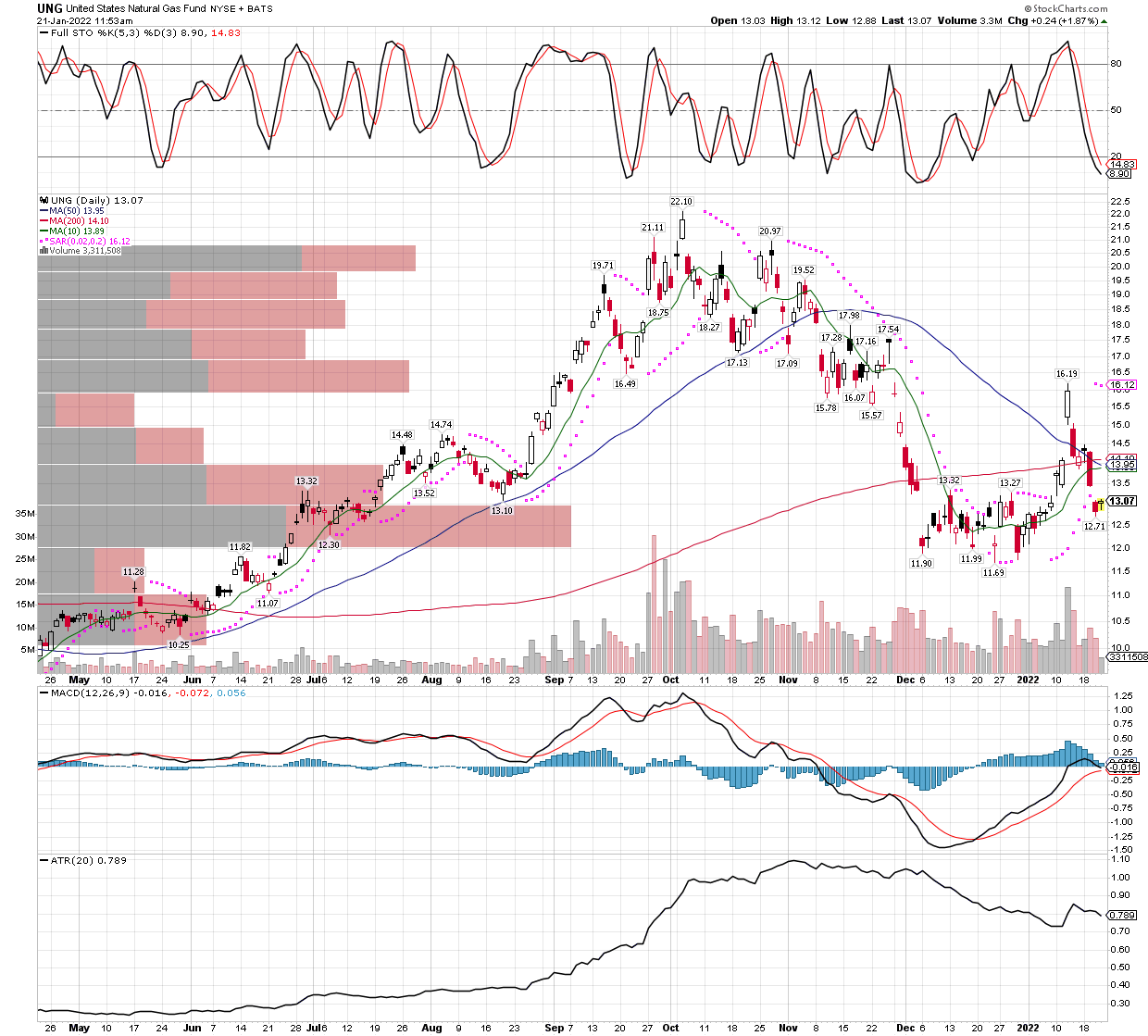Click the 21.11 price label

[x=653, y=227]
